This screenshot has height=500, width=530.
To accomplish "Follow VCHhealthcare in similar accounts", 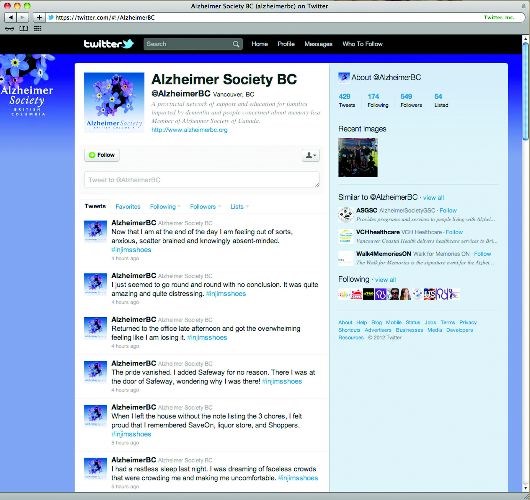I will 454,232.
